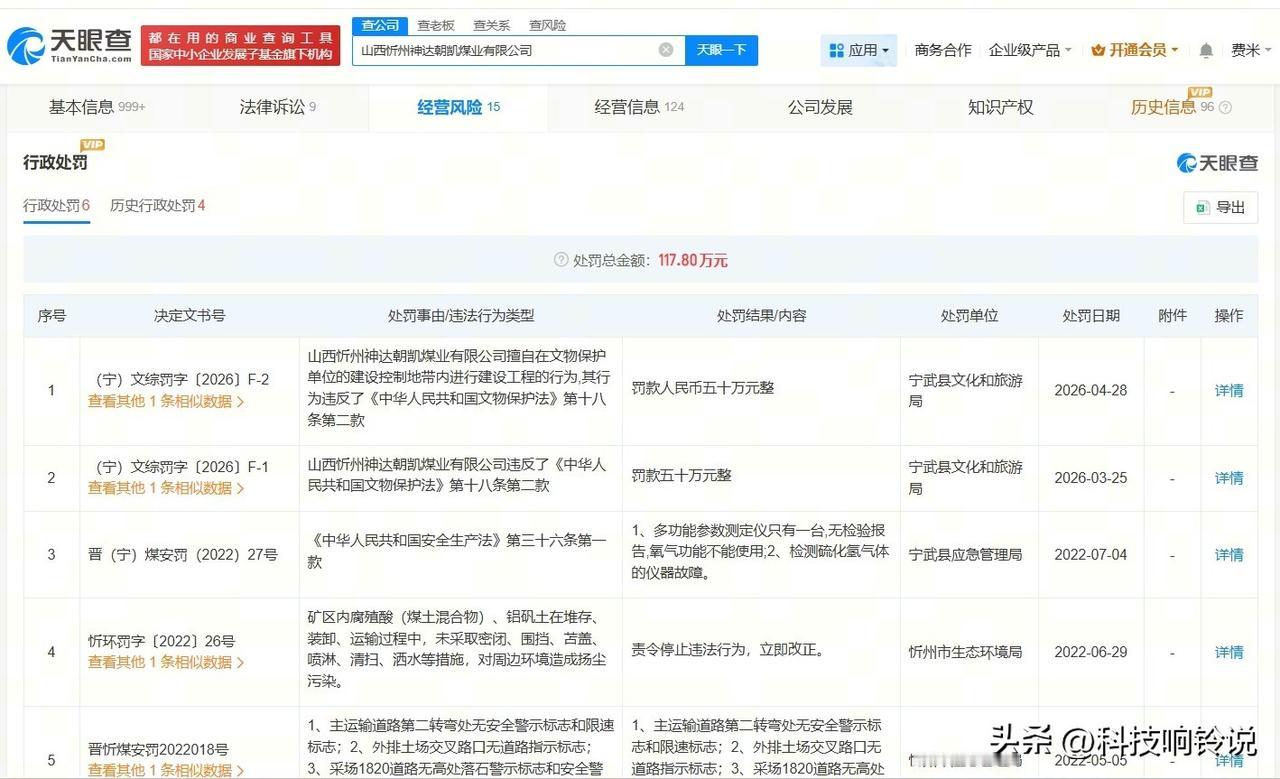Viewport: 1280px width, 779px height.
Task: Open the 历史信息 tab
Action: (x=1163, y=107)
